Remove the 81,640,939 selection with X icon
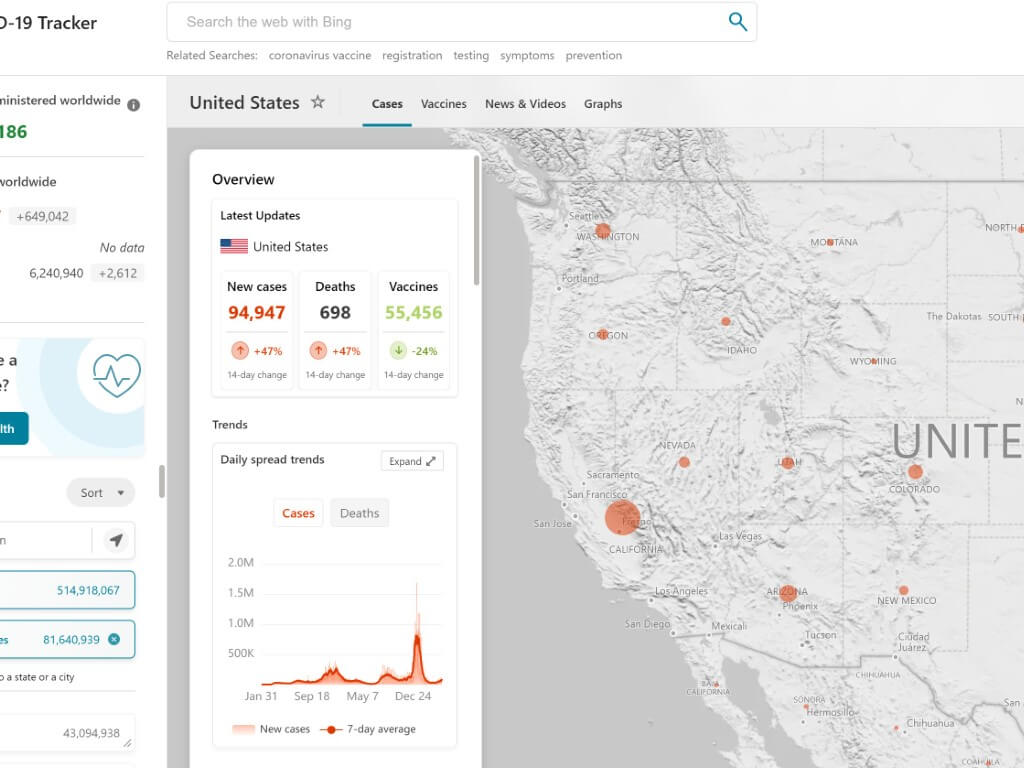Viewport: 1024px width, 768px height. [x=114, y=639]
